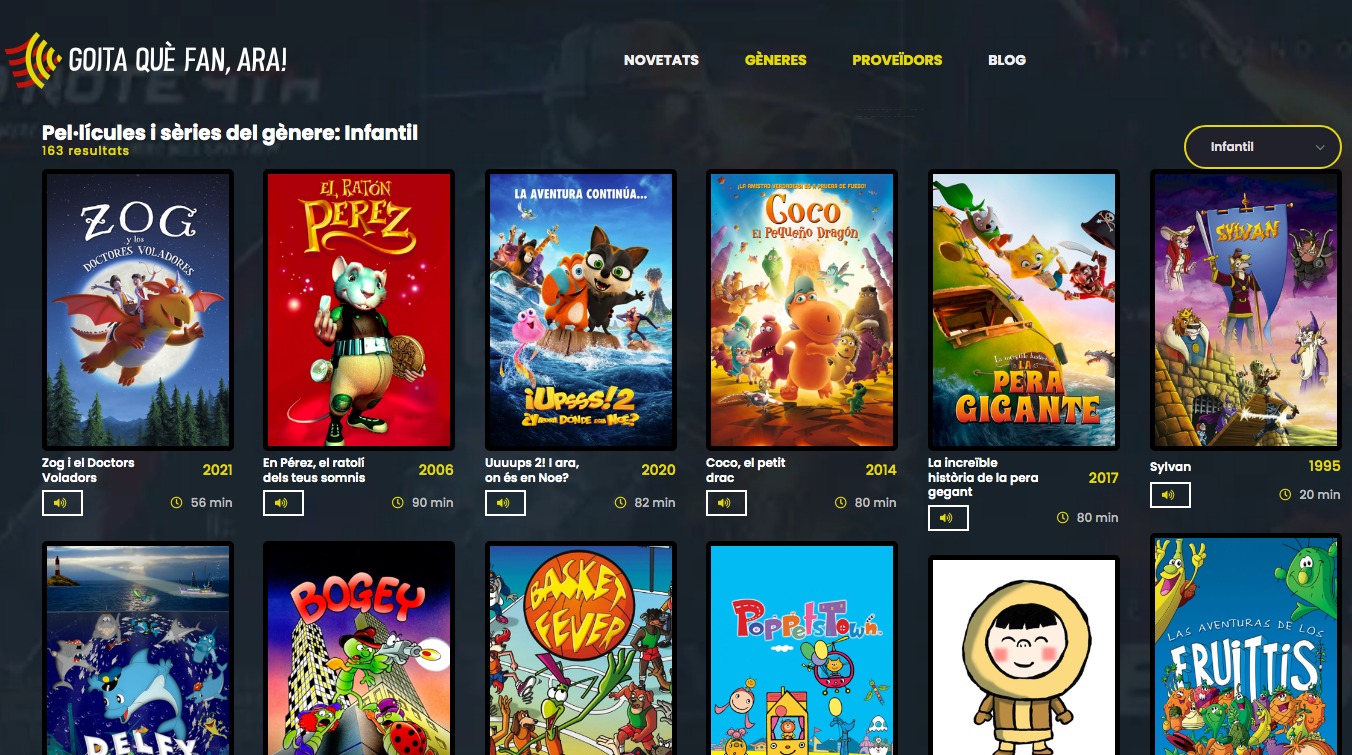
Task: Click the Sylvan title text
Action: (x=1171, y=467)
